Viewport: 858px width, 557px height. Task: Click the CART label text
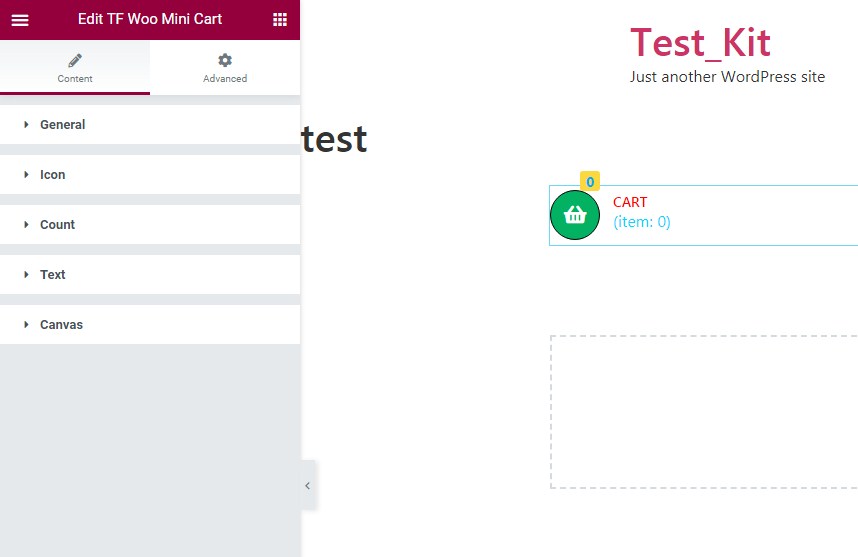pos(630,202)
